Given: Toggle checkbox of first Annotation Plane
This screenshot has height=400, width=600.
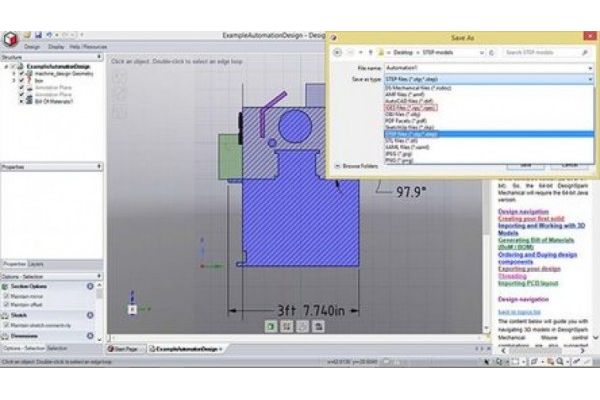Looking at the screenshot, I should click(x=21, y=88).
